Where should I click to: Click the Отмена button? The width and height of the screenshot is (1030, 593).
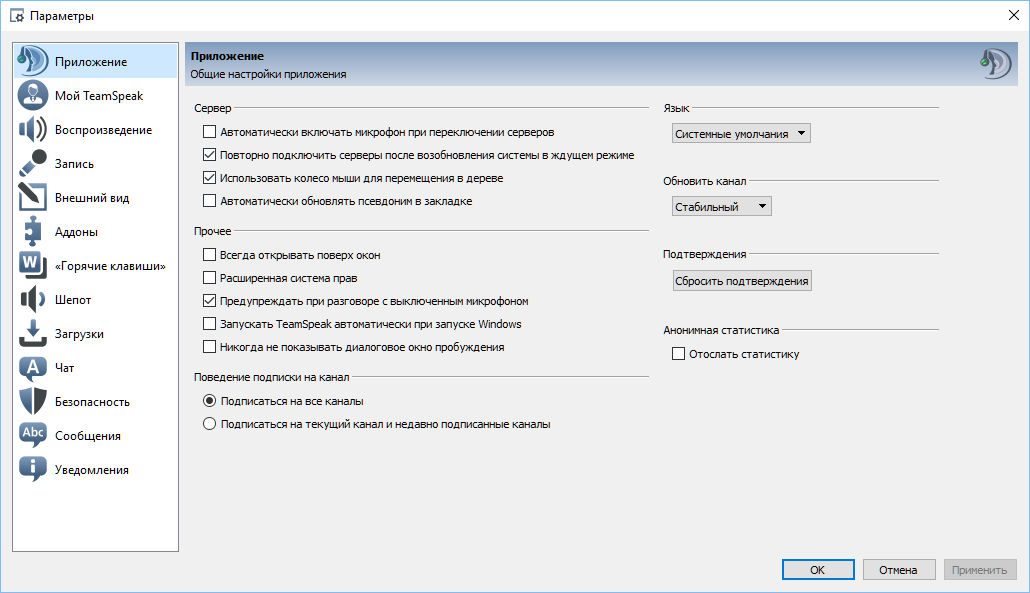tap(899, 570)
